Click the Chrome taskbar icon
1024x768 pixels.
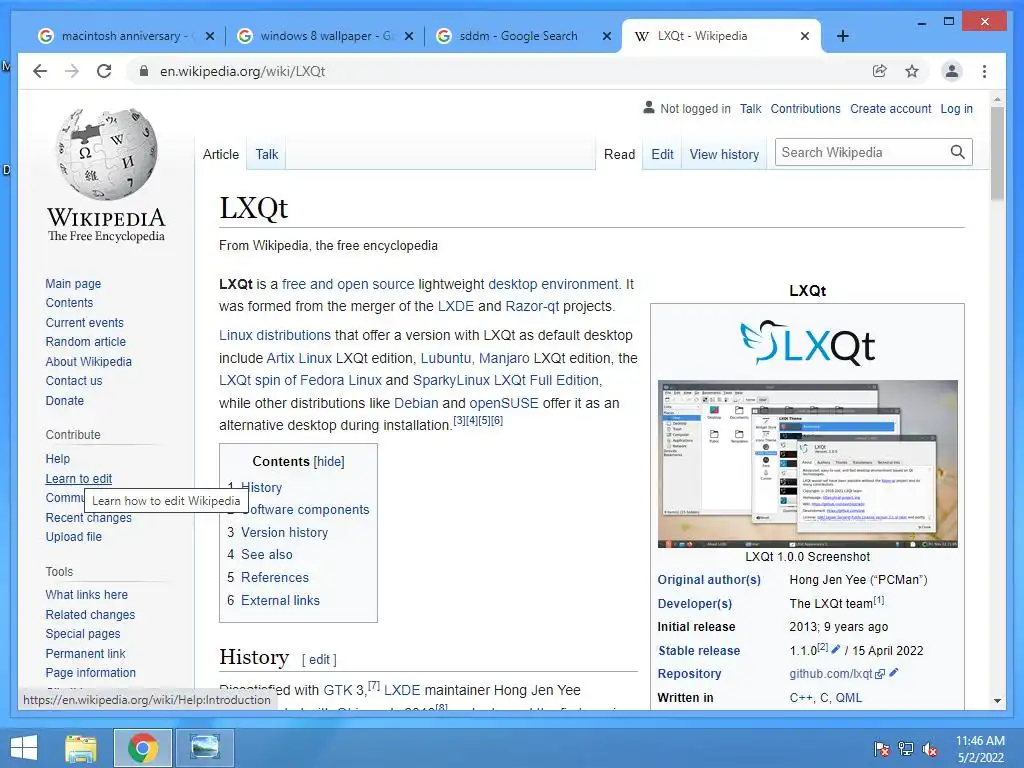click(x=142, y=748)
